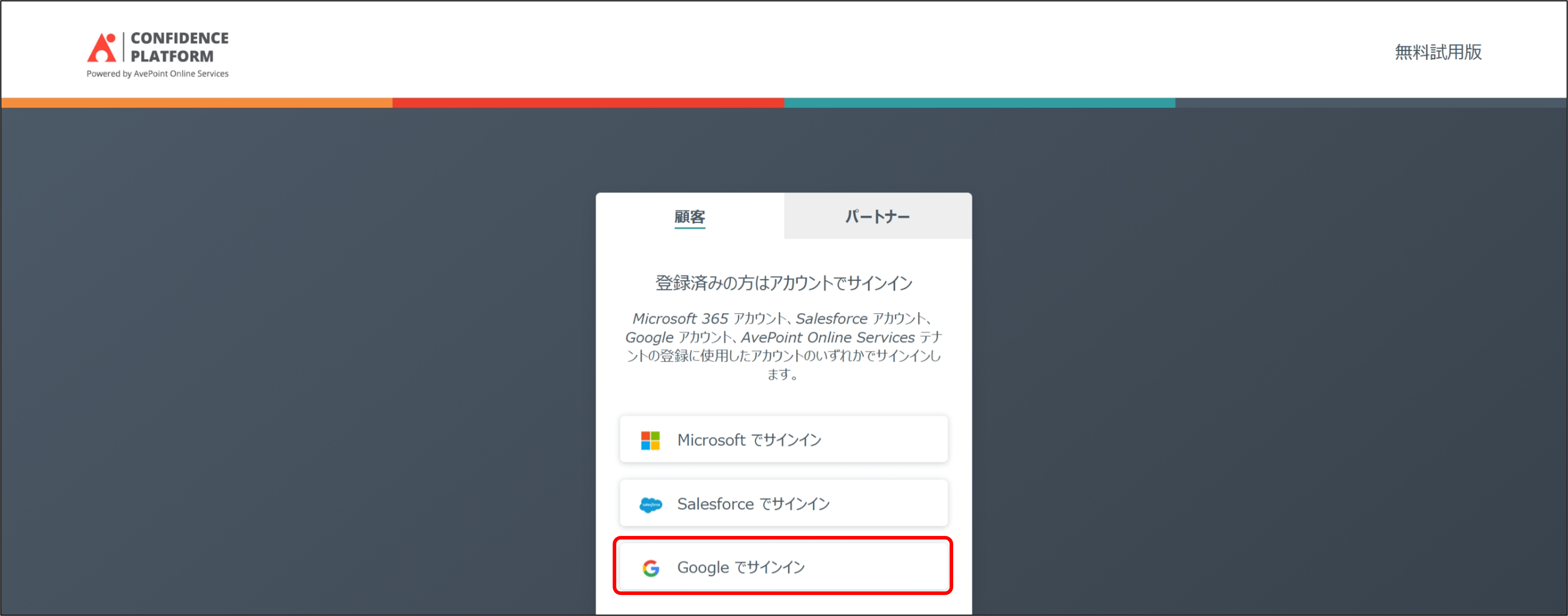
Task: Switch to the パートナー tab
Action: click(877, 217)
